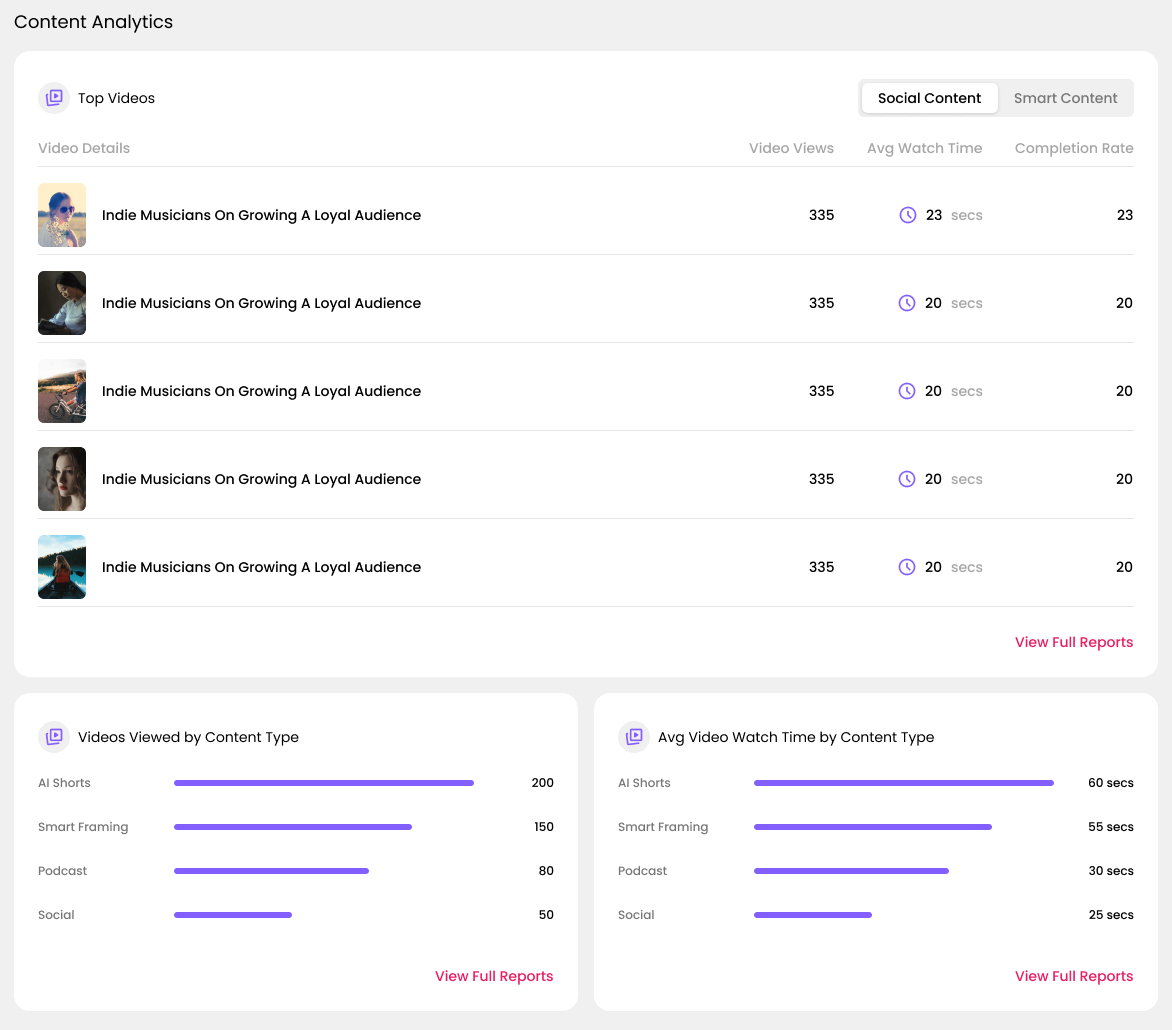This screenshot has height=1030, width=1172.
Task: Click the Smart Framing bar valued 150
Action: pos(293,827)
